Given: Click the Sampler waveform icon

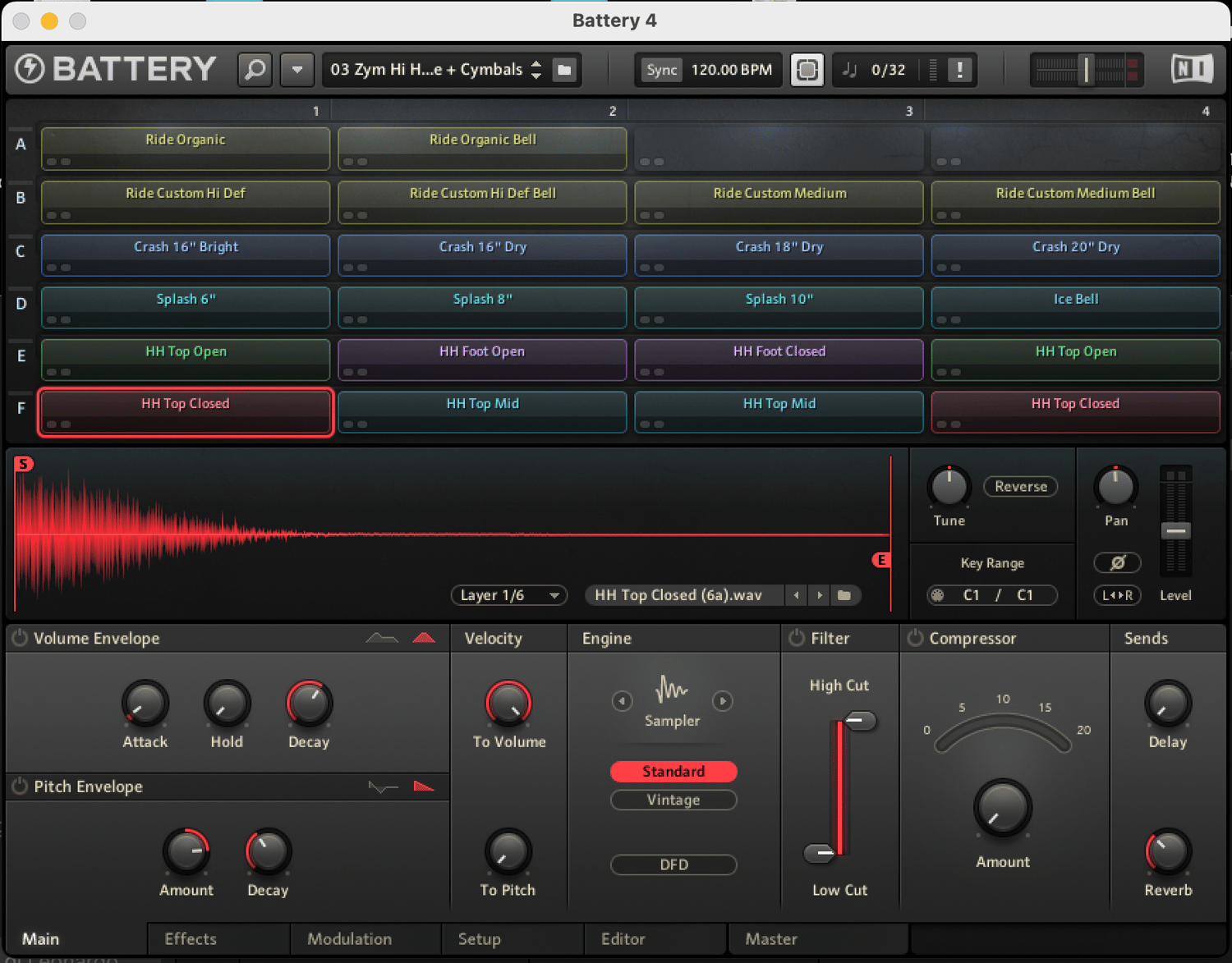Looking at the screenshot, I should coord(672,690).
